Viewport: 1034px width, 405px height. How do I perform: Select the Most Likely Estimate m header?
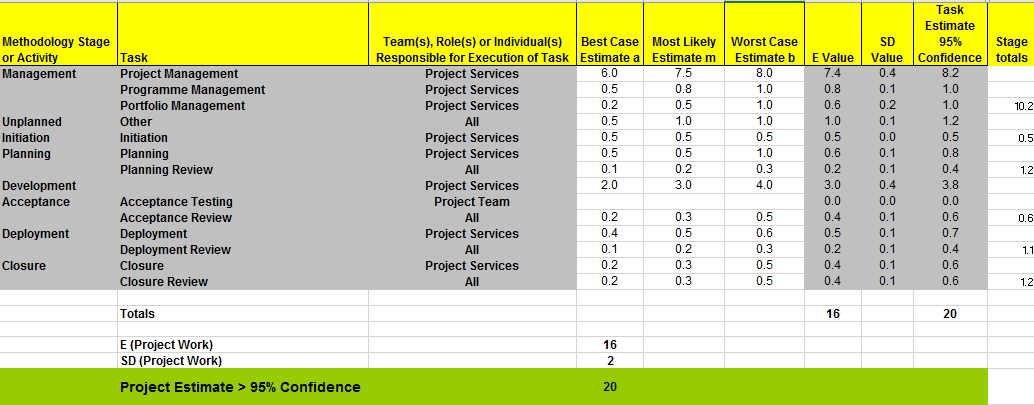(683, 49)
